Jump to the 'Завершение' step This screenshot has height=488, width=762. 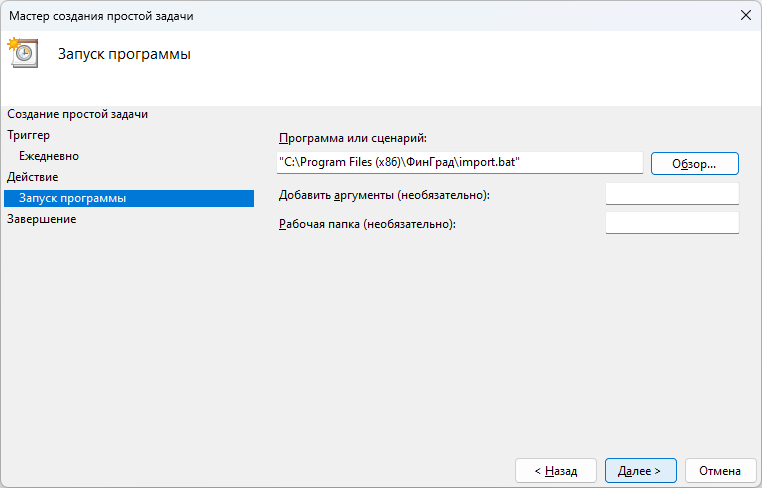(x=42, y=219)
